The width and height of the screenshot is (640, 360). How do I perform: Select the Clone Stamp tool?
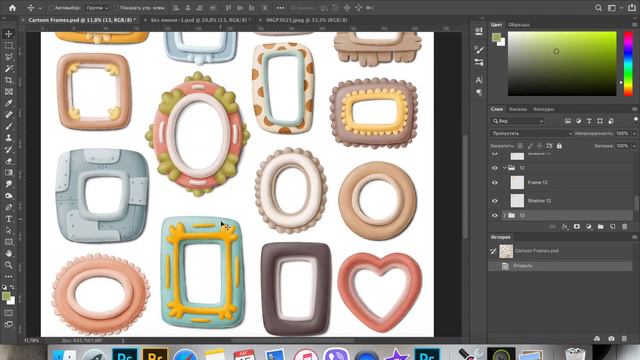coord(9,138)
